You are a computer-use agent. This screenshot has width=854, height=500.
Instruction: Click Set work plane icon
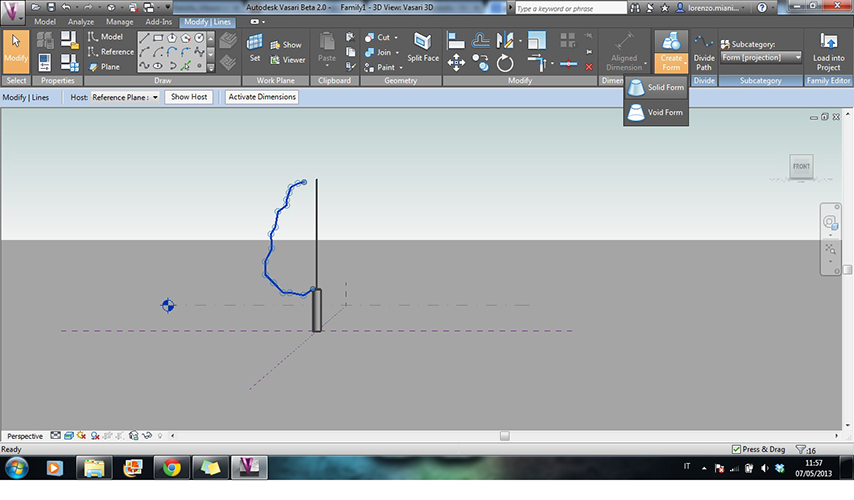254,48
